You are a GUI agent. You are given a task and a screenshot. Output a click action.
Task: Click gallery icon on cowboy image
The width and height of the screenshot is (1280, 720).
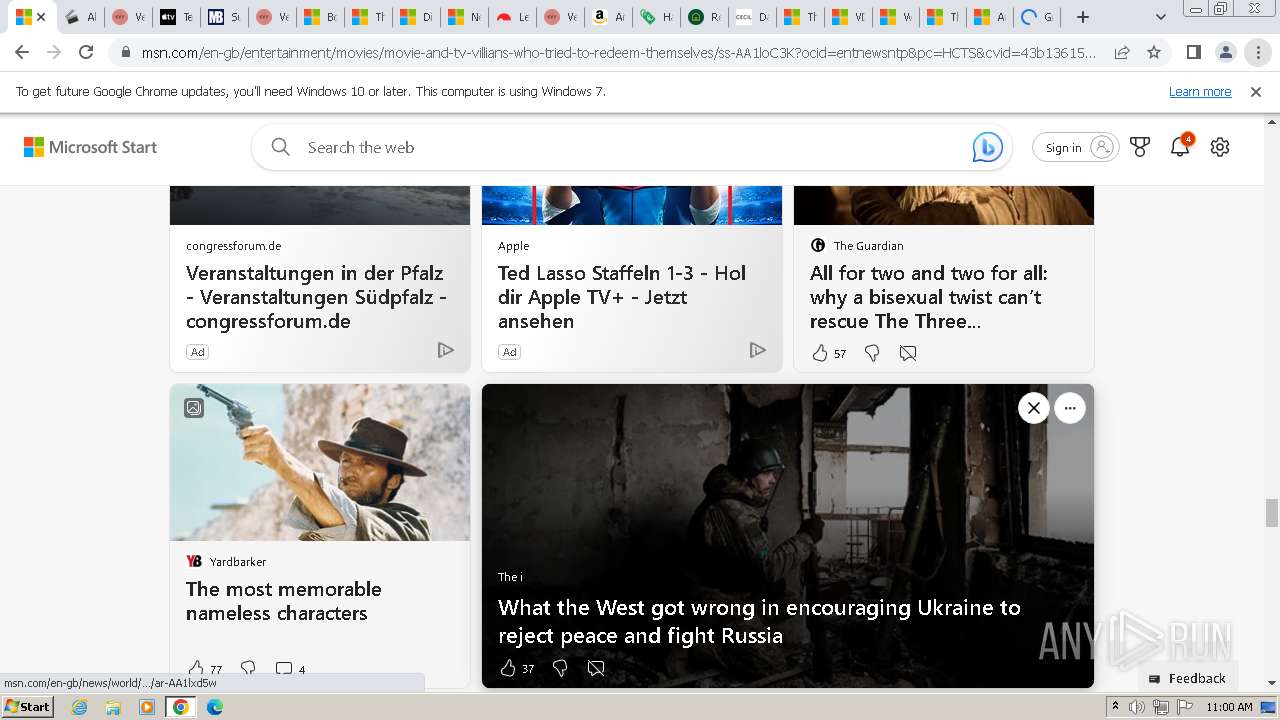(x=194, y=408)
